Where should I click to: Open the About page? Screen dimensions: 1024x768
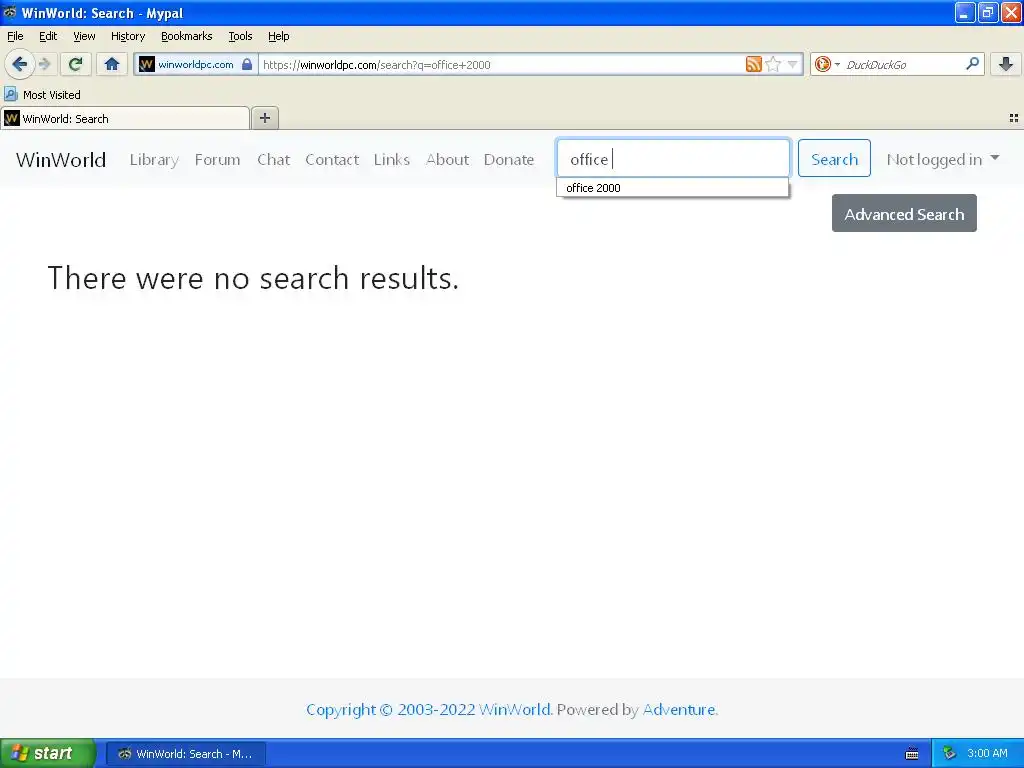tap(447, 159)
